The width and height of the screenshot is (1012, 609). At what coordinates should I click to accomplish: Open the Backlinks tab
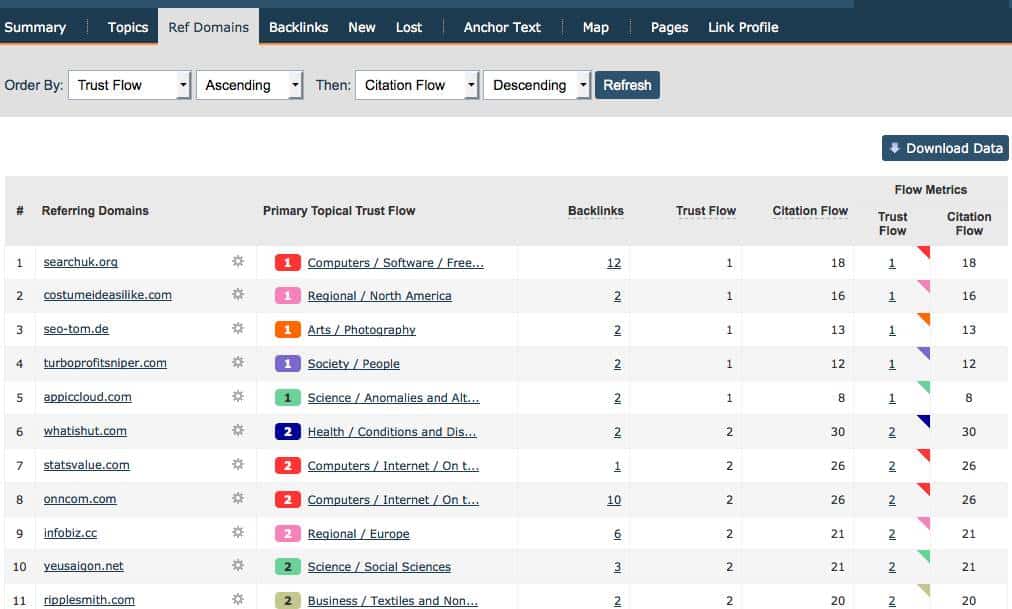click(x=298, y=27)
